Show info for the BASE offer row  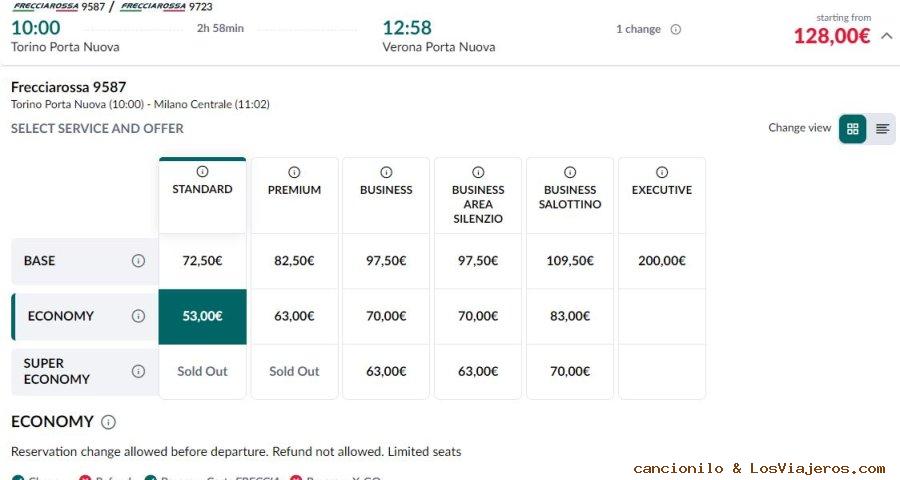click(138, 261)
